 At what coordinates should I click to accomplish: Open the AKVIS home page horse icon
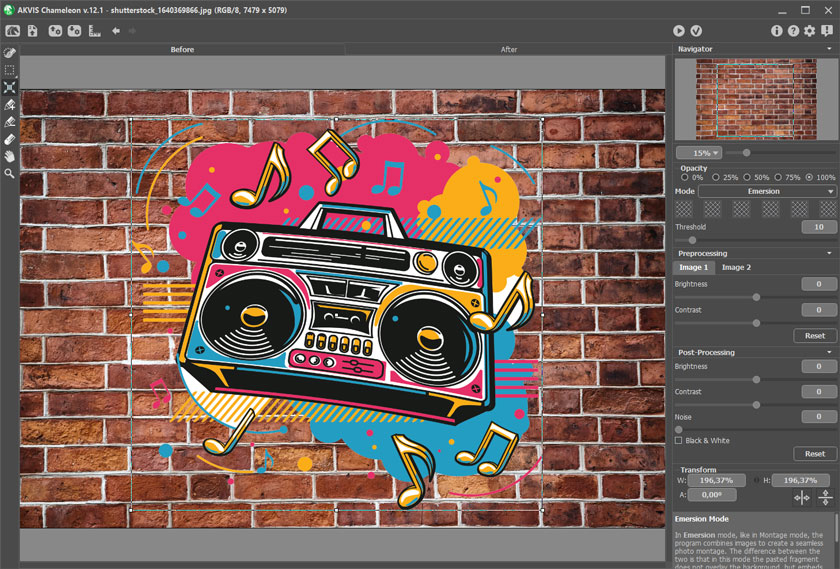(x=12, y=31)
